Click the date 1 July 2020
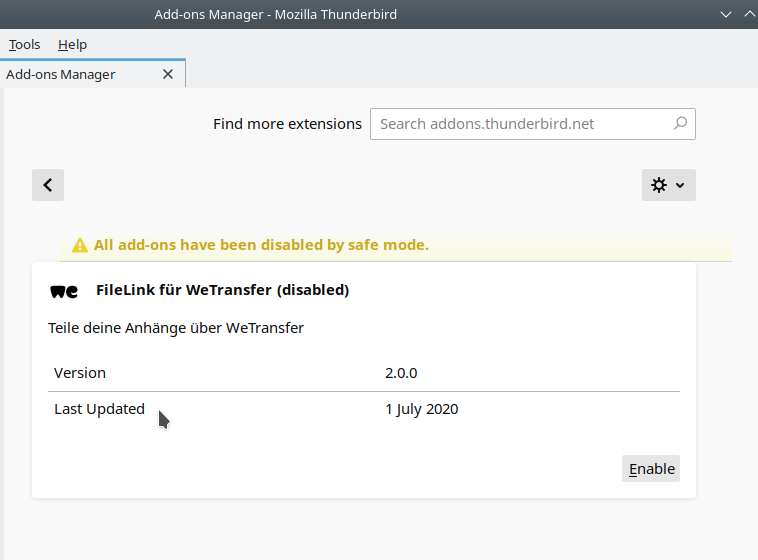The image size is (758, 560). tap(422, 409)
